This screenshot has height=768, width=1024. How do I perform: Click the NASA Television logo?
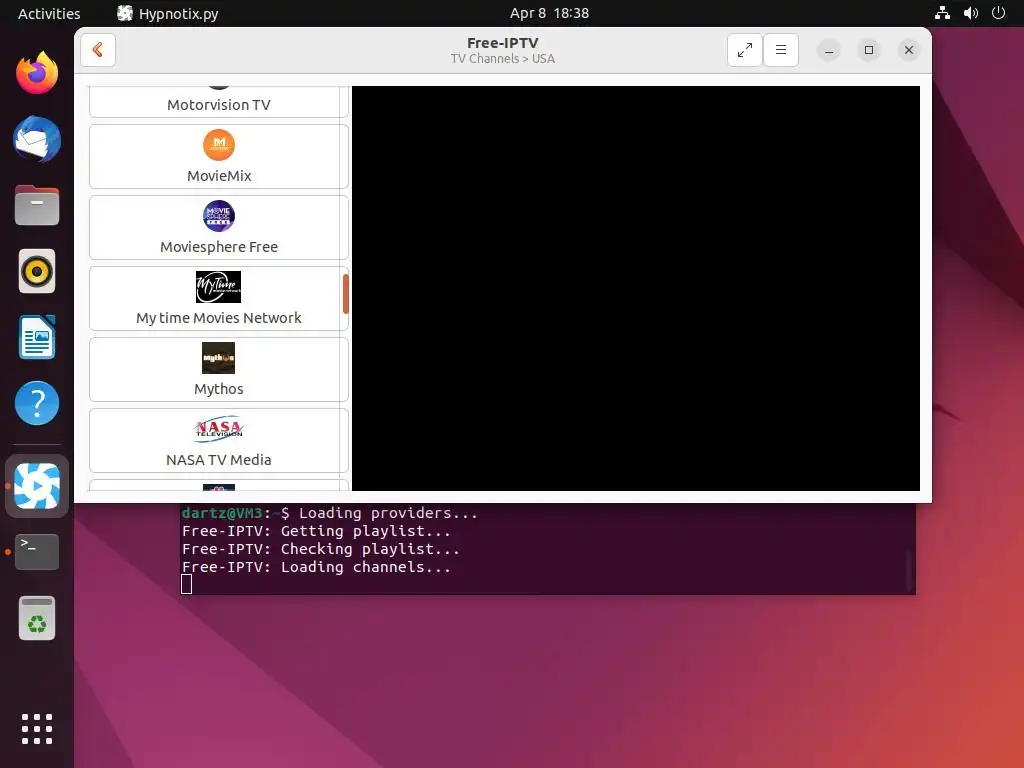pos(219,429)
